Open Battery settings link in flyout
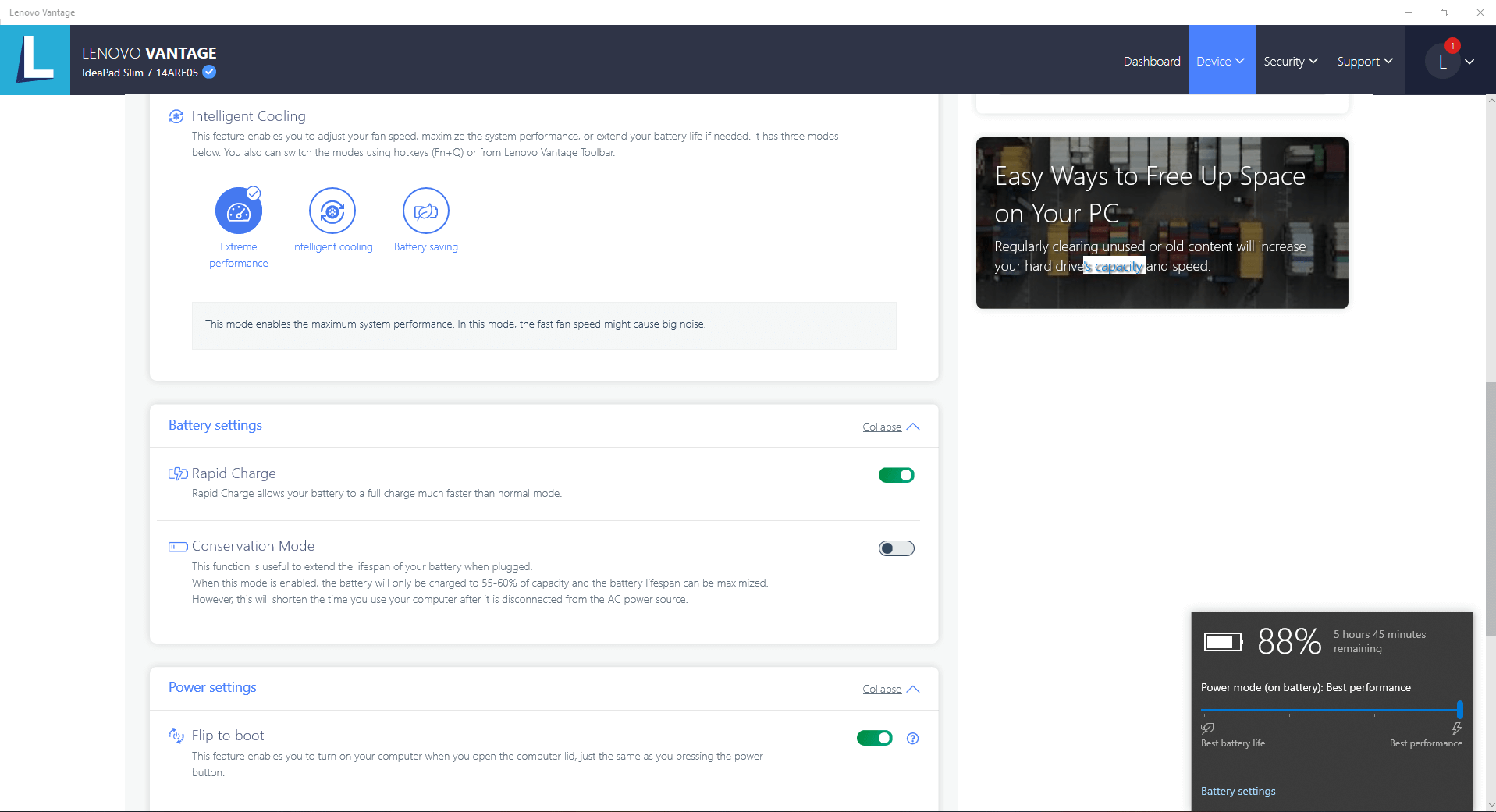Image resolution: width=1496 pixels, height=812 pixels. click(1238, 791)
